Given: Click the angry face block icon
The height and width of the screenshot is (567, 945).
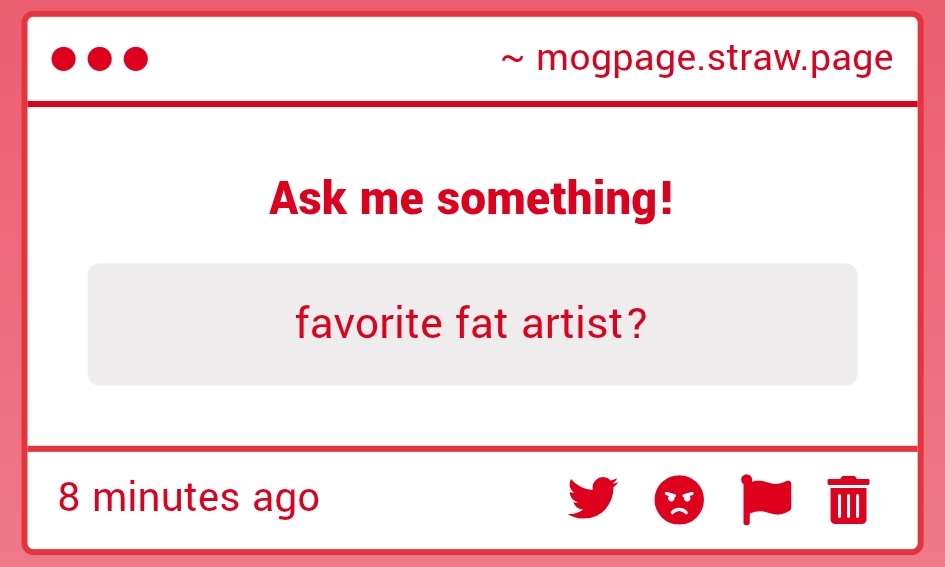Looking at the screenshot, I should click(x=679, y=499).
